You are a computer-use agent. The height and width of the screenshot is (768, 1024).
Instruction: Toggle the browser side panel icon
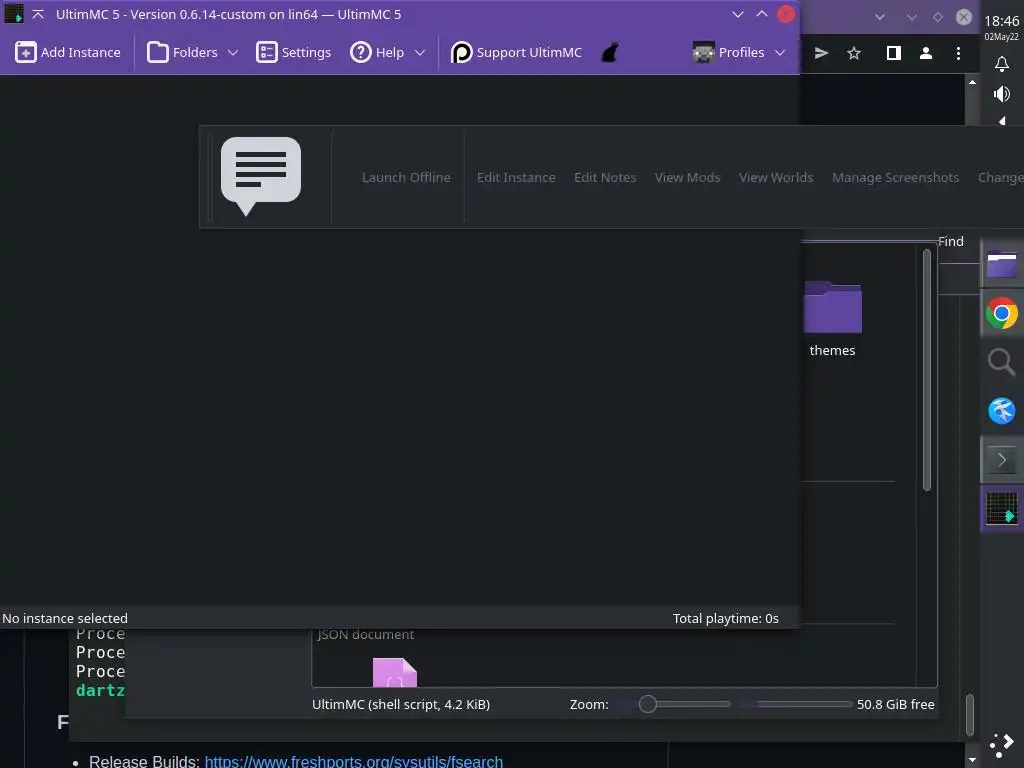pos(893,53)
